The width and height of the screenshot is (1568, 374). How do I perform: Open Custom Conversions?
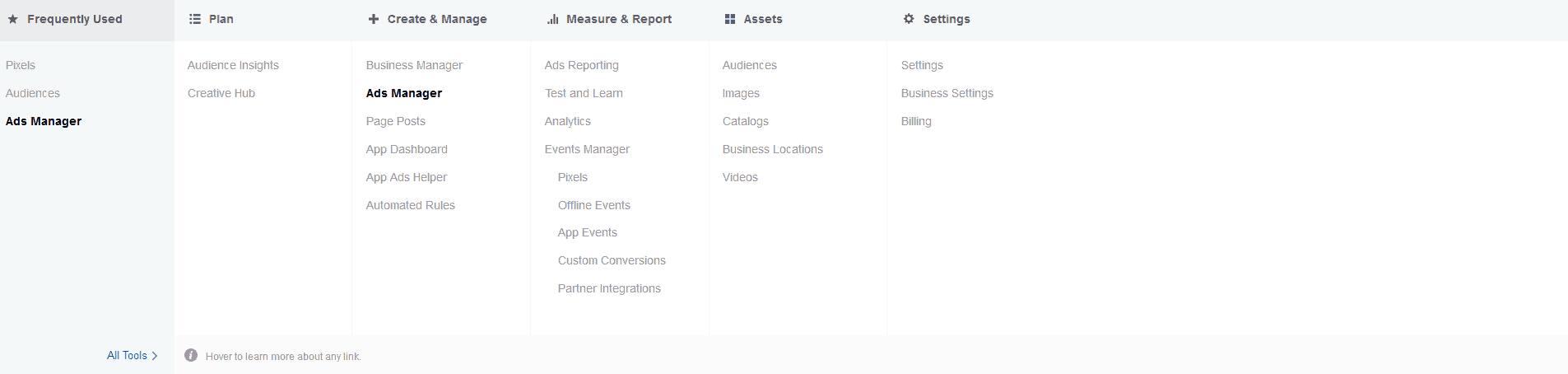point(612,260)
